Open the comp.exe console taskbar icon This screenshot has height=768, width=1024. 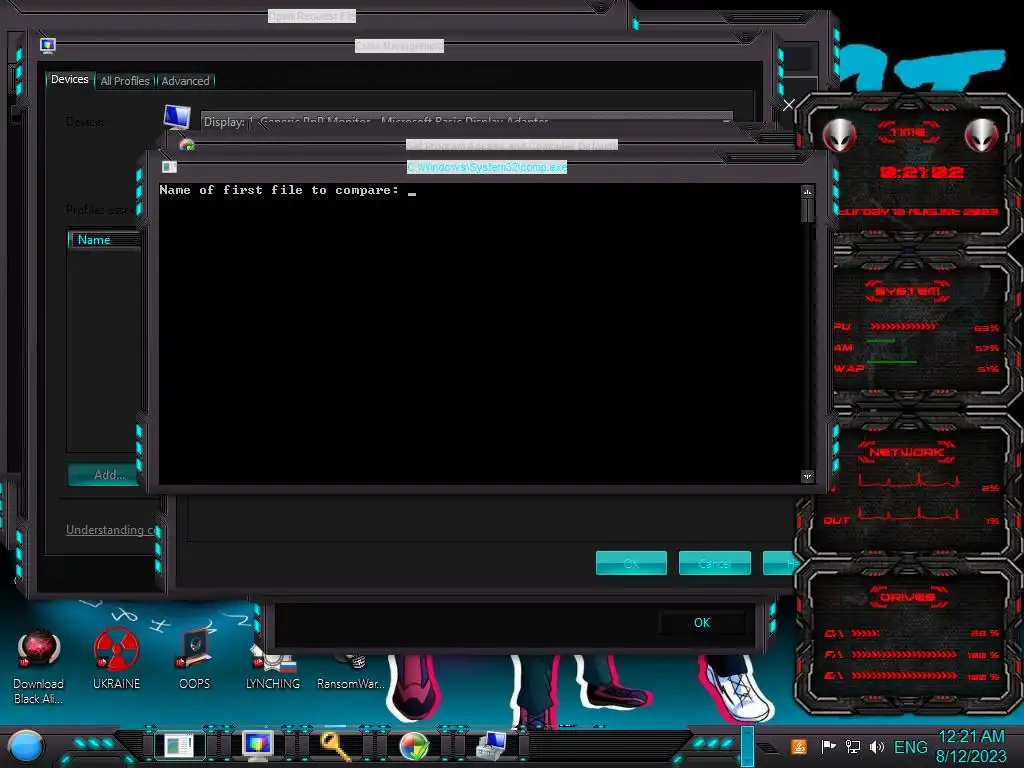[x=178, y=745]
